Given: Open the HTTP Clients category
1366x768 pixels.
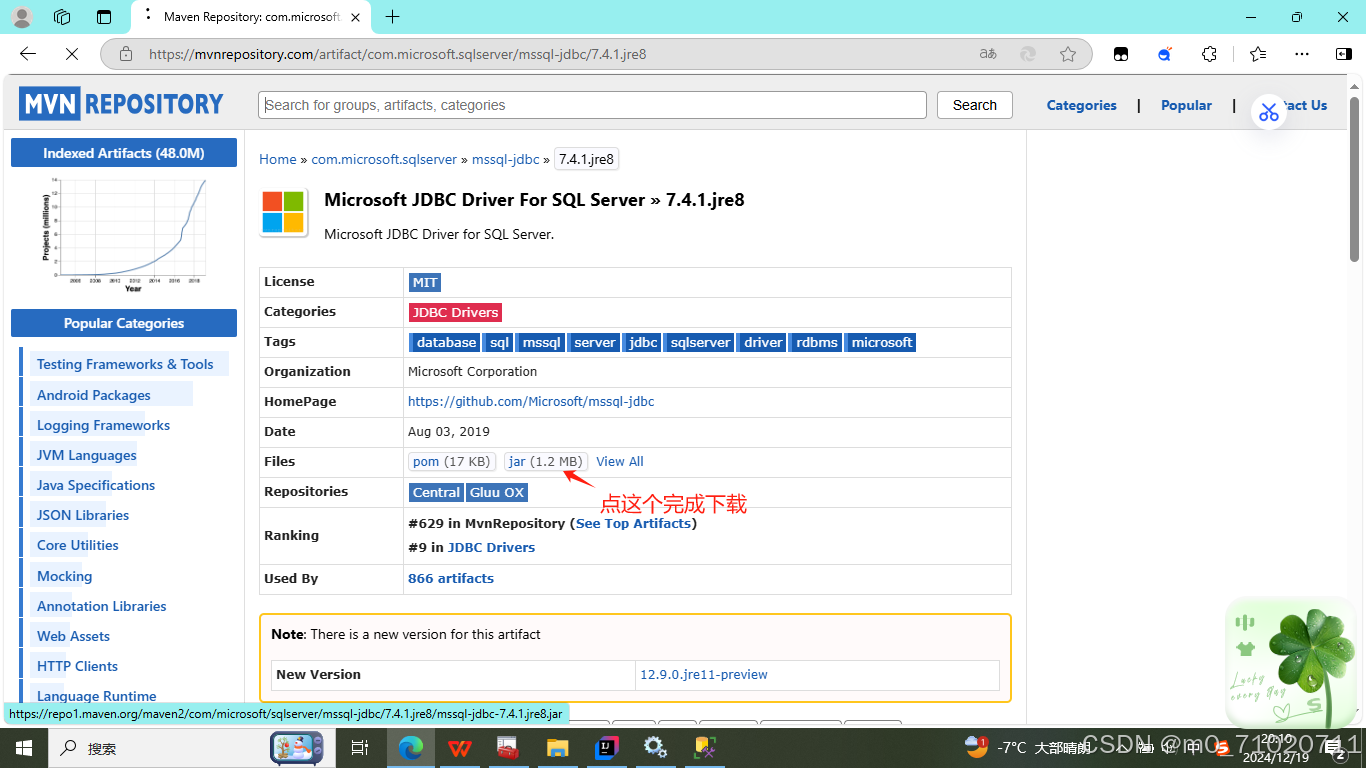Looking at the screenshot, I should pyautogui.click(x=77, y=666).
